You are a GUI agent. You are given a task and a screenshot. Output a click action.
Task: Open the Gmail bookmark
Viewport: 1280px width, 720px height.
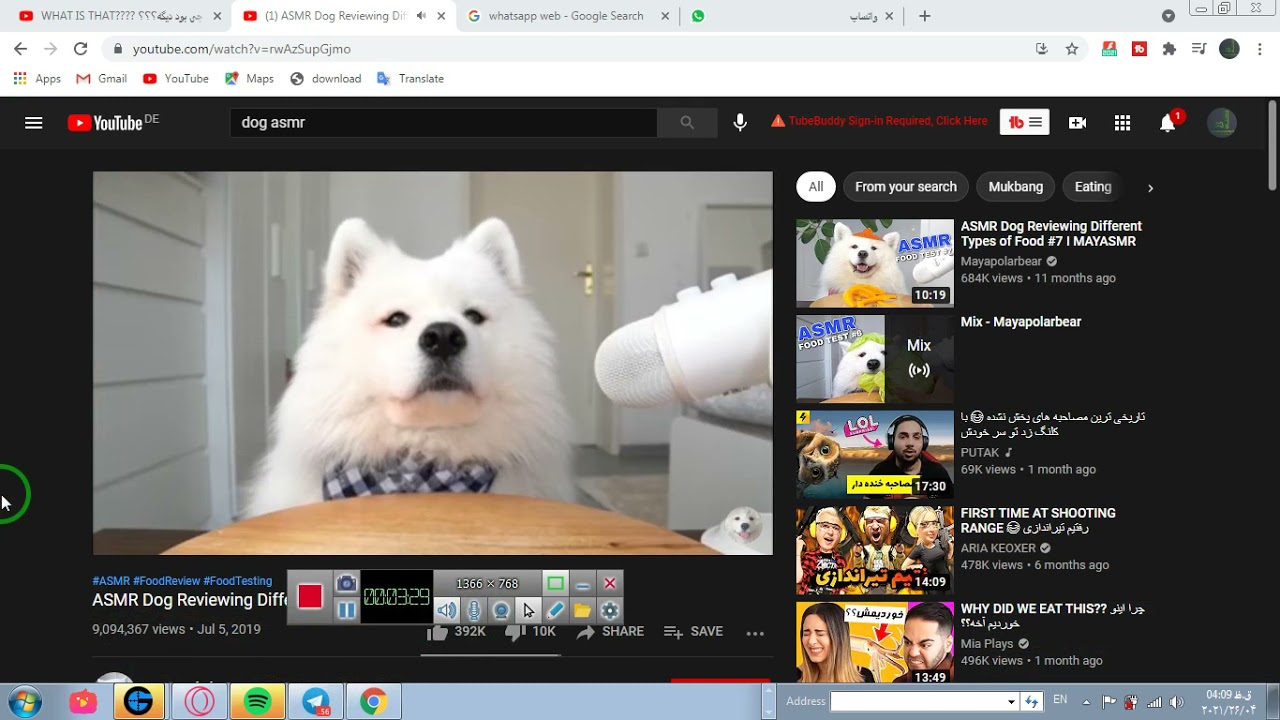[102, 79]
